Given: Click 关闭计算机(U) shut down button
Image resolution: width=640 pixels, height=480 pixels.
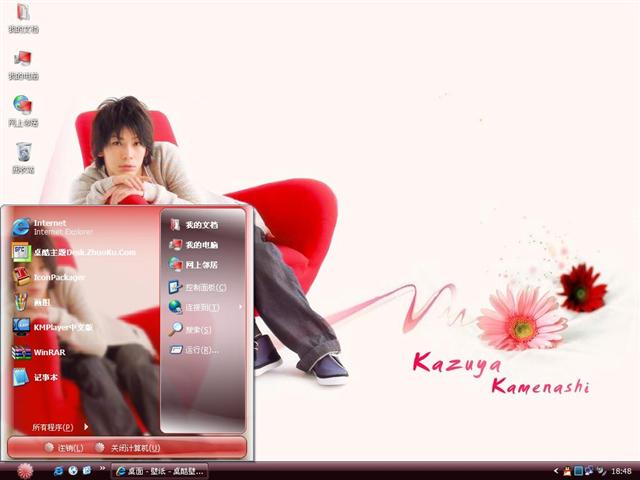Looking at the screenshot, I should [127, 448].
